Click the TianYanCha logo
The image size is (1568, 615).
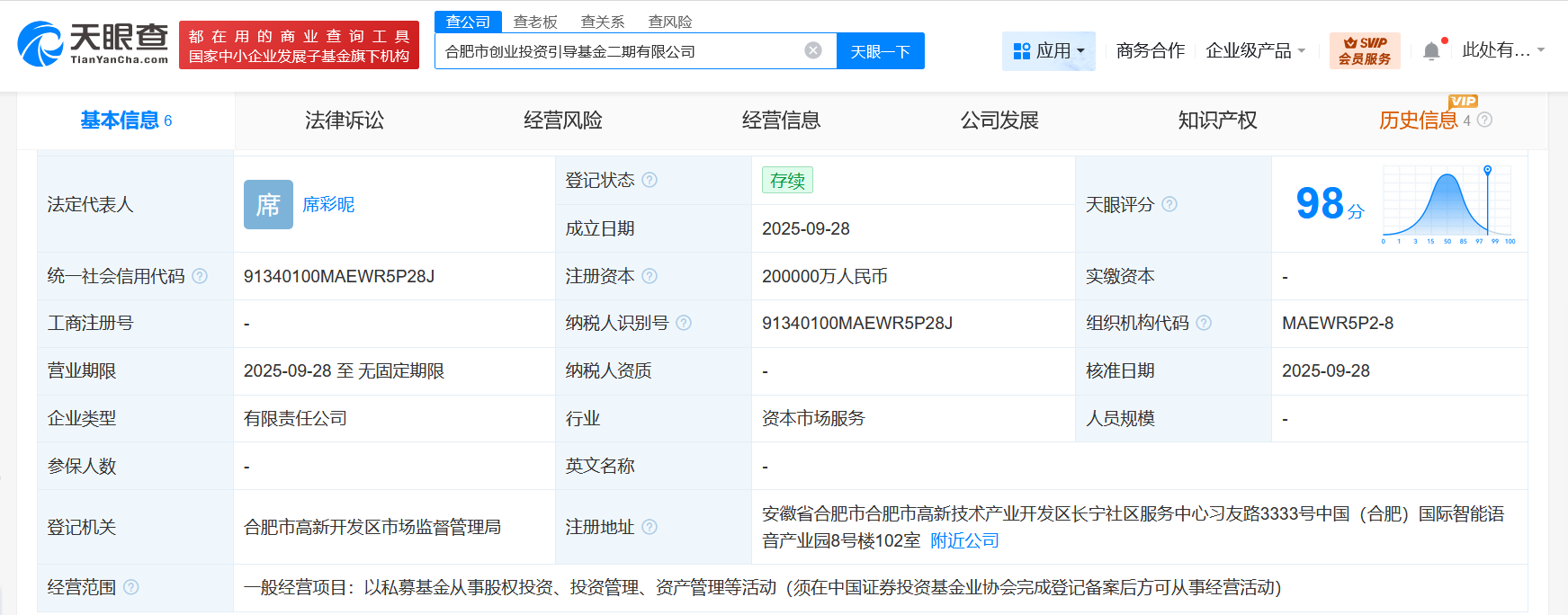tap(94, 44)
